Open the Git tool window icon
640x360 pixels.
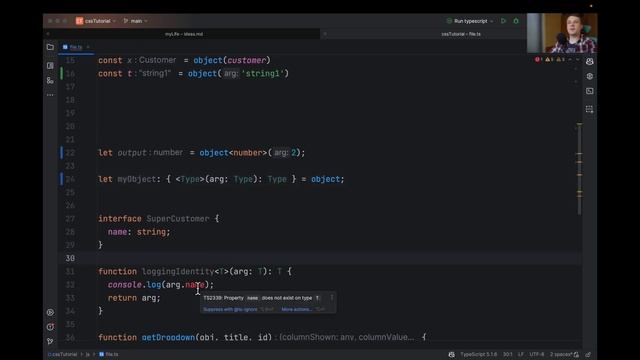(x=50, y=341)
